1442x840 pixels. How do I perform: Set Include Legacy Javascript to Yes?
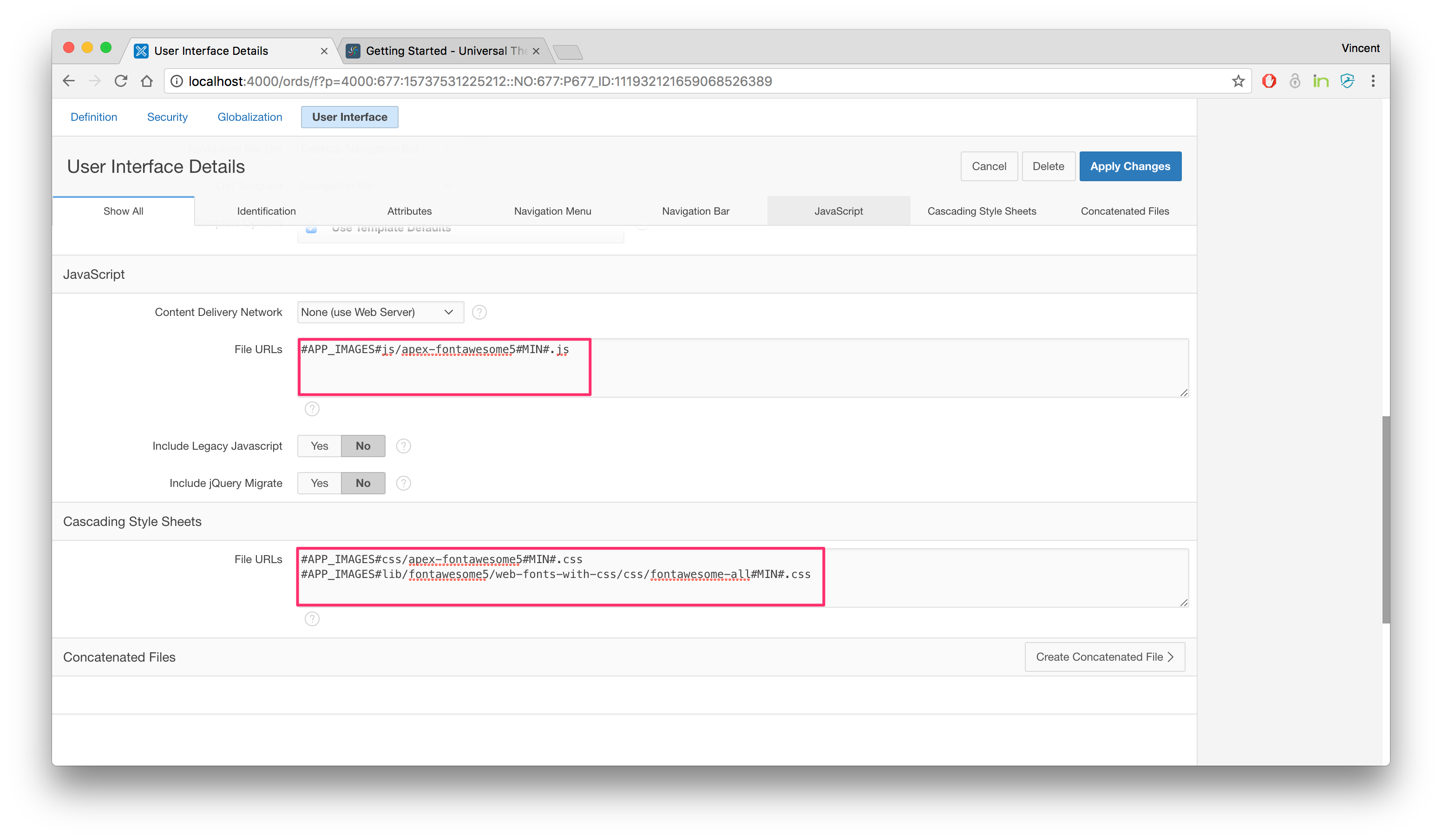[x=319, y=446]
